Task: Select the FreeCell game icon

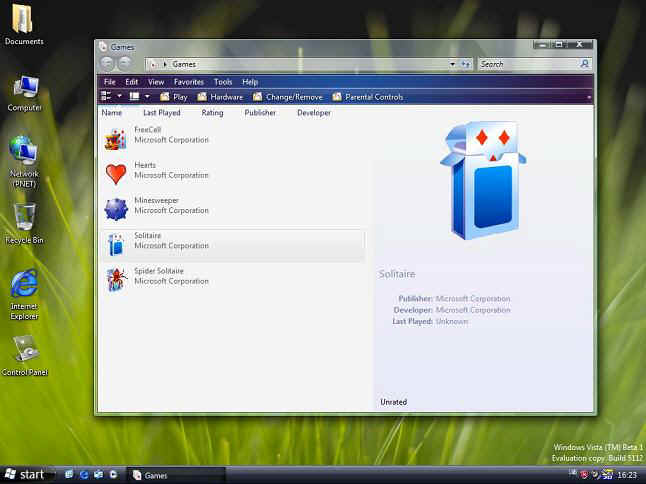Action: coord(116,139)
